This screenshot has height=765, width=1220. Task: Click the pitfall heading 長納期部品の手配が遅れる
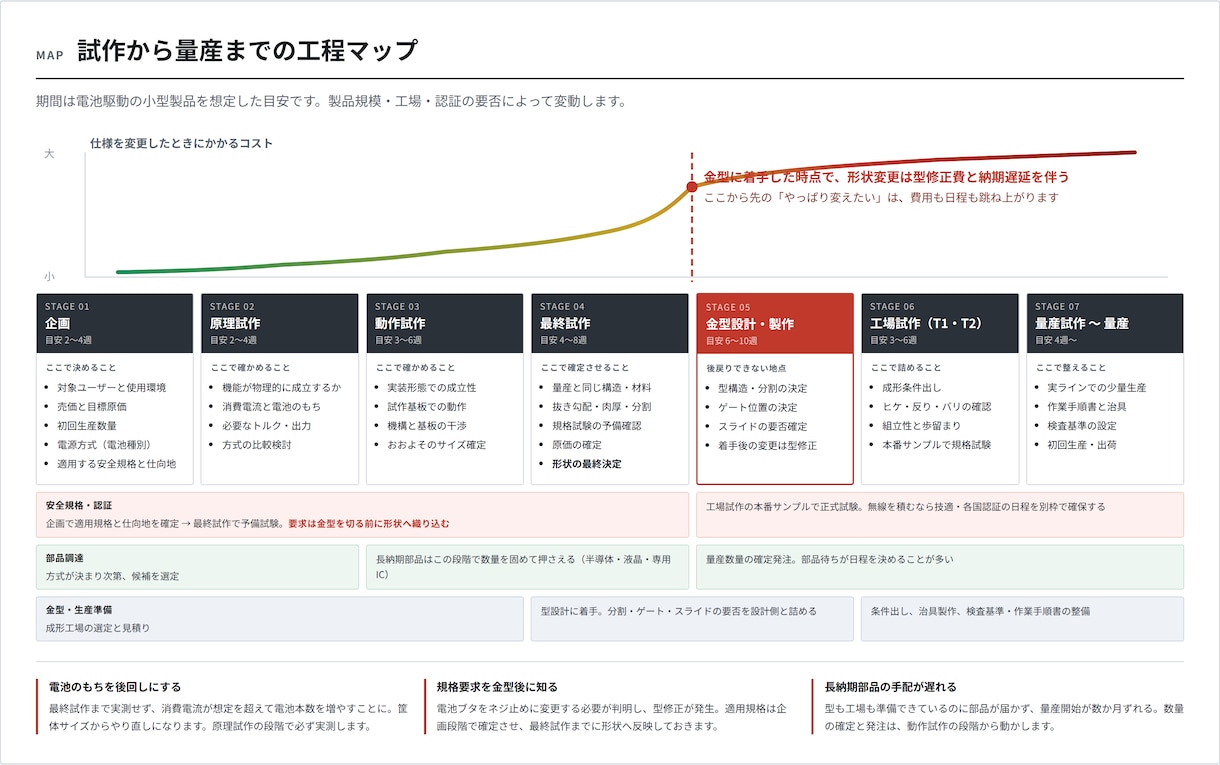pyautogui.click(x=891, y=687)
